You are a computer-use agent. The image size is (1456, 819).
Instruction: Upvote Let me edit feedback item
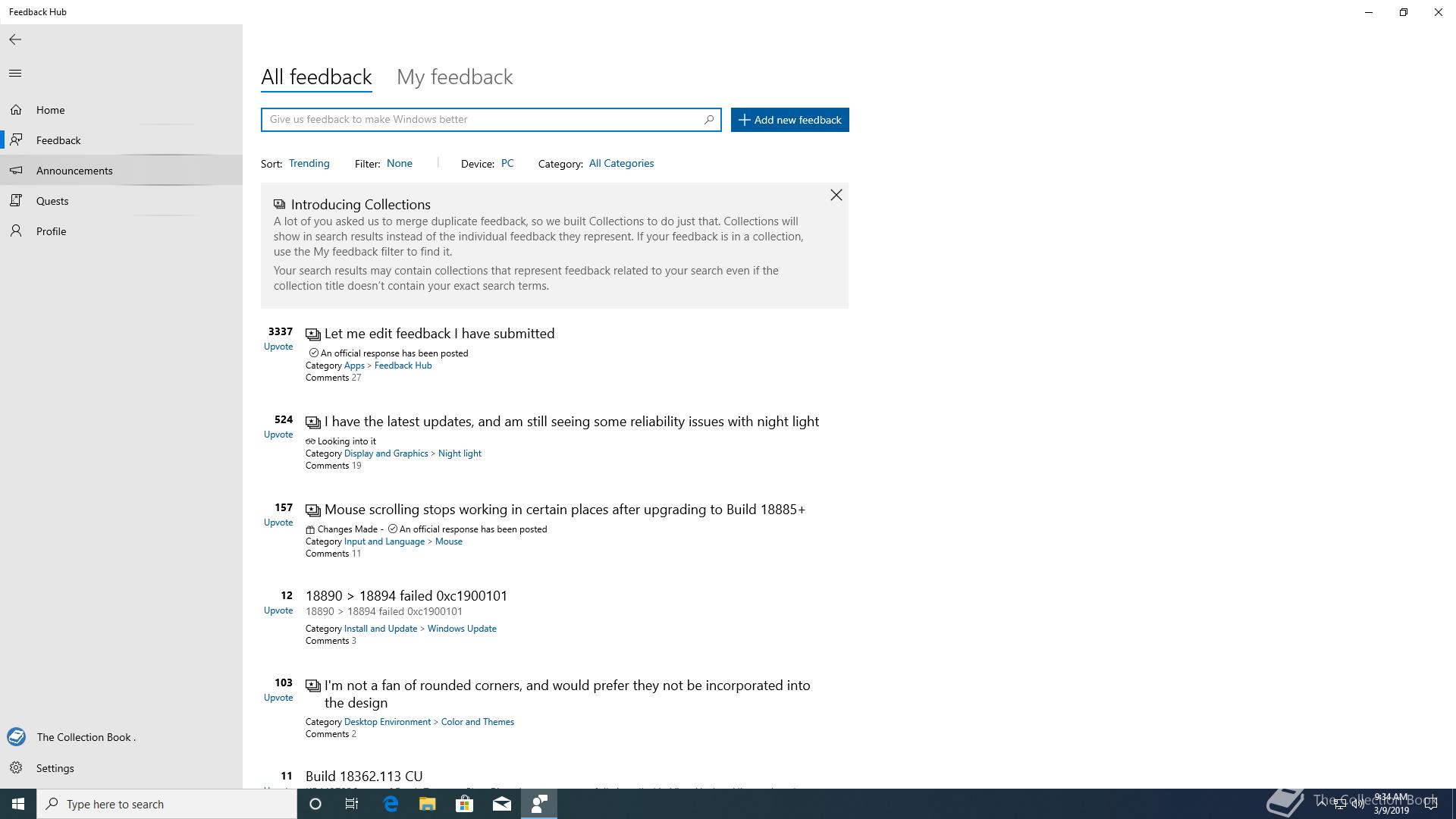(278, 347)
